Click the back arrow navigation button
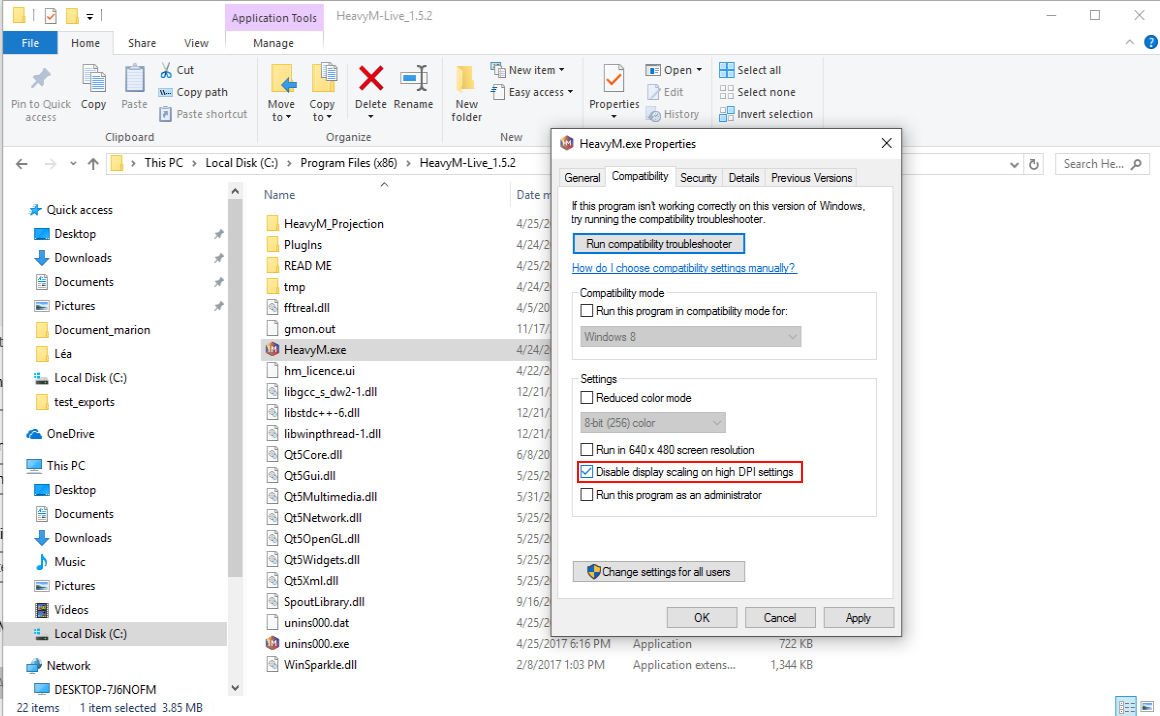The width and height of the screenshot is (1160, 716). pos(22,164)
